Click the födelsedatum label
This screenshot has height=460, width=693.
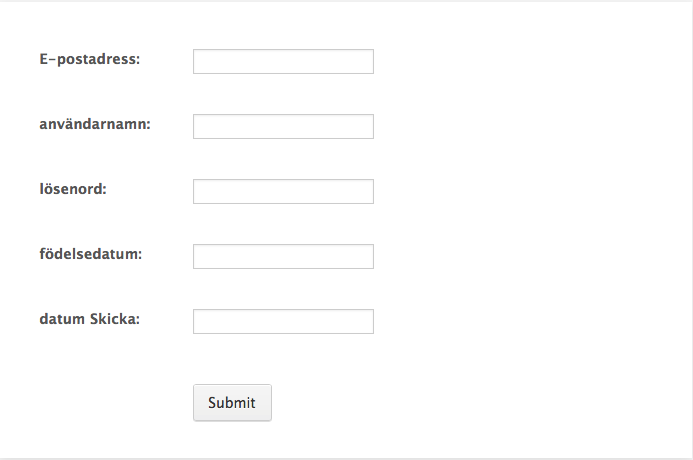click(x=91, y=254)
